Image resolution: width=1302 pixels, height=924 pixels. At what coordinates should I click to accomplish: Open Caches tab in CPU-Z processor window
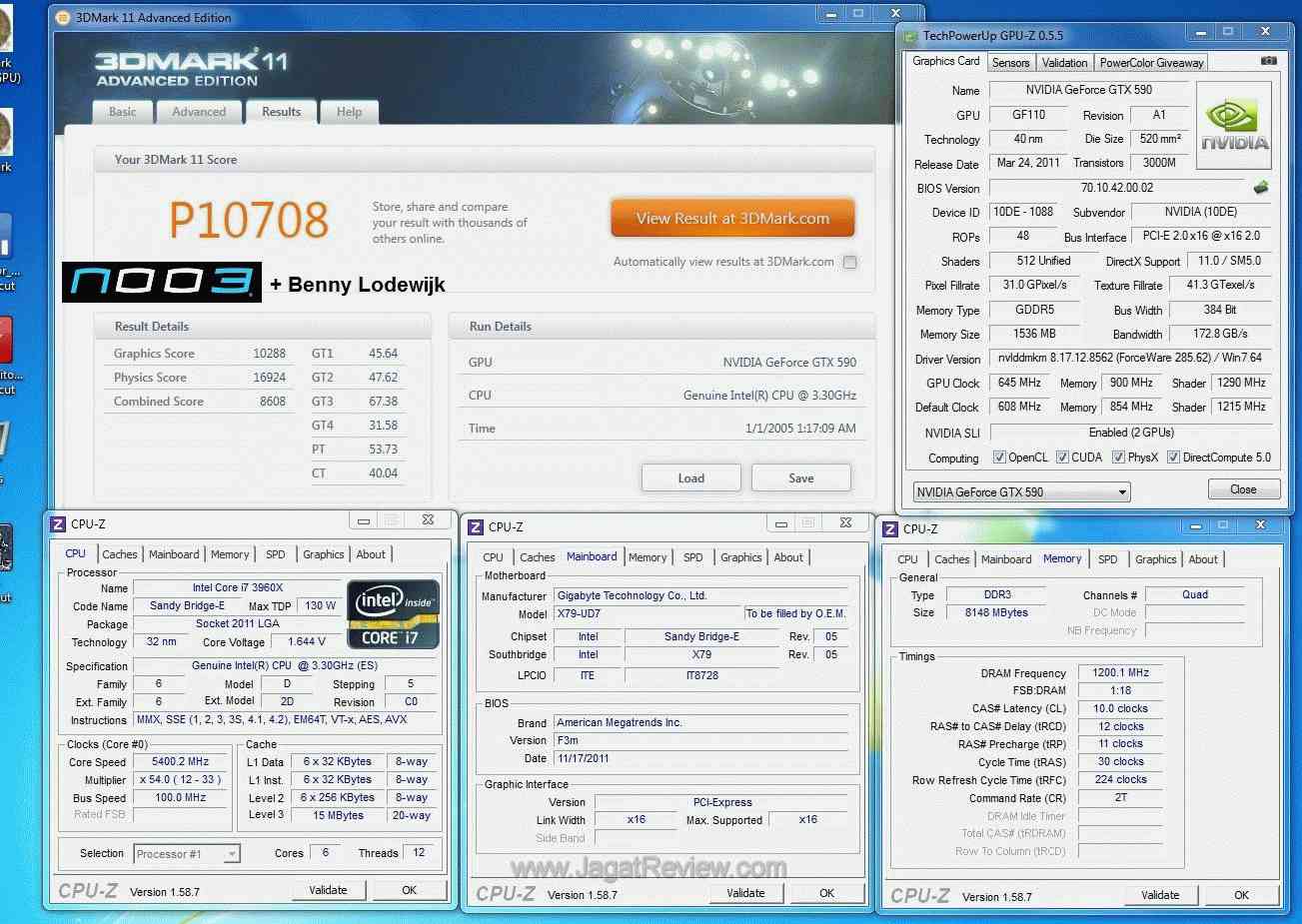click(x=120, y=554)
